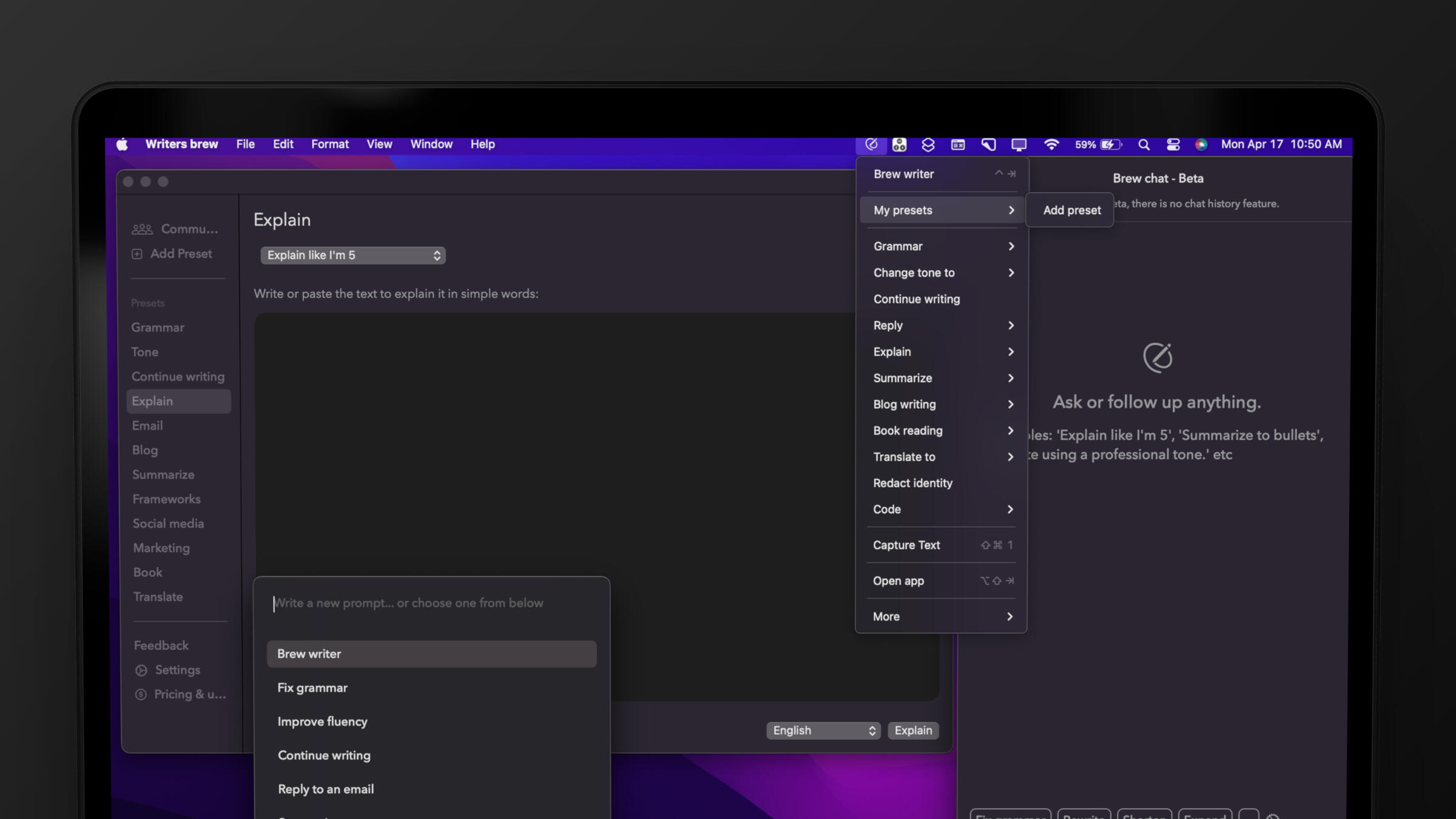Click the 'Write a new prompt' input field
Screen dimensions: 1456x819
click(x=432, y=603)
